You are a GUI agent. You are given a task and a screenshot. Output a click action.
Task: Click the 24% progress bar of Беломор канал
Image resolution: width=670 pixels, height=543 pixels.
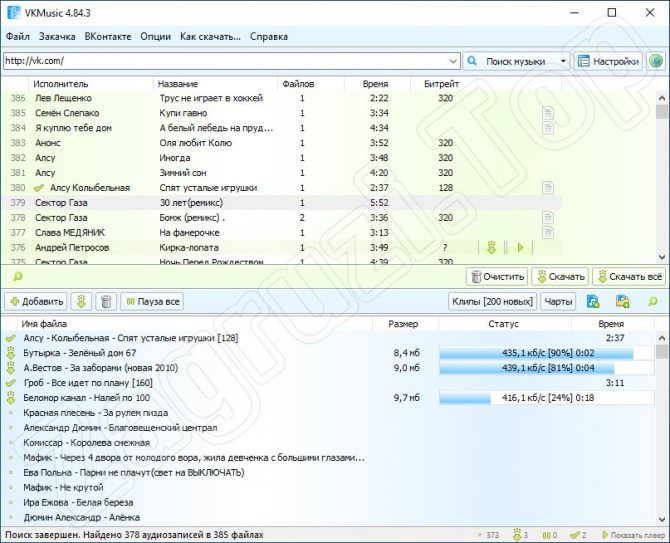[x=547, y=398]
